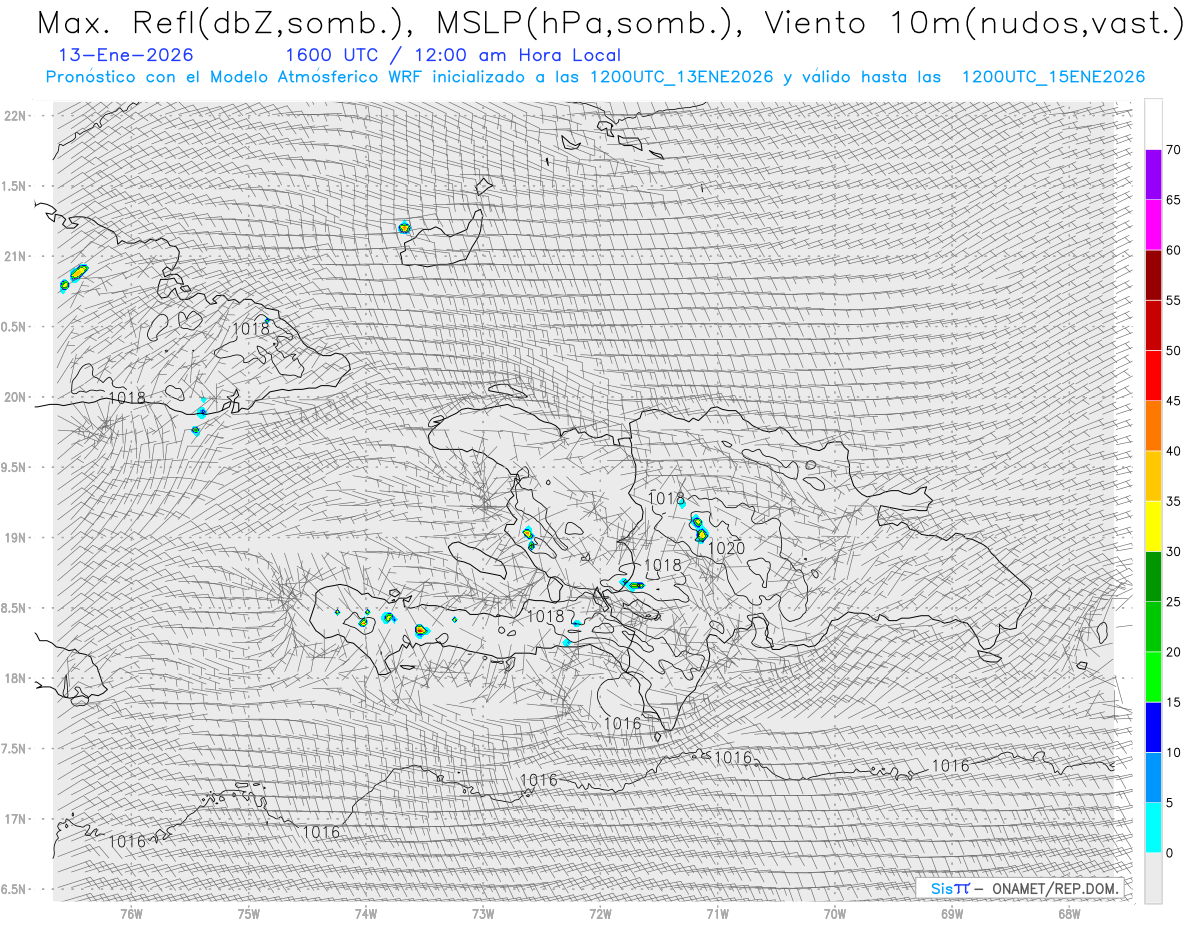
Task: Click the colorbar label 0
Action: 1170,852
